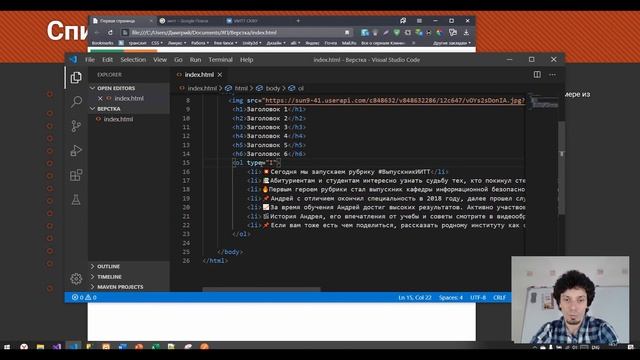Change encoding via UTF-8
640x360 pixels.
point(478,298)
